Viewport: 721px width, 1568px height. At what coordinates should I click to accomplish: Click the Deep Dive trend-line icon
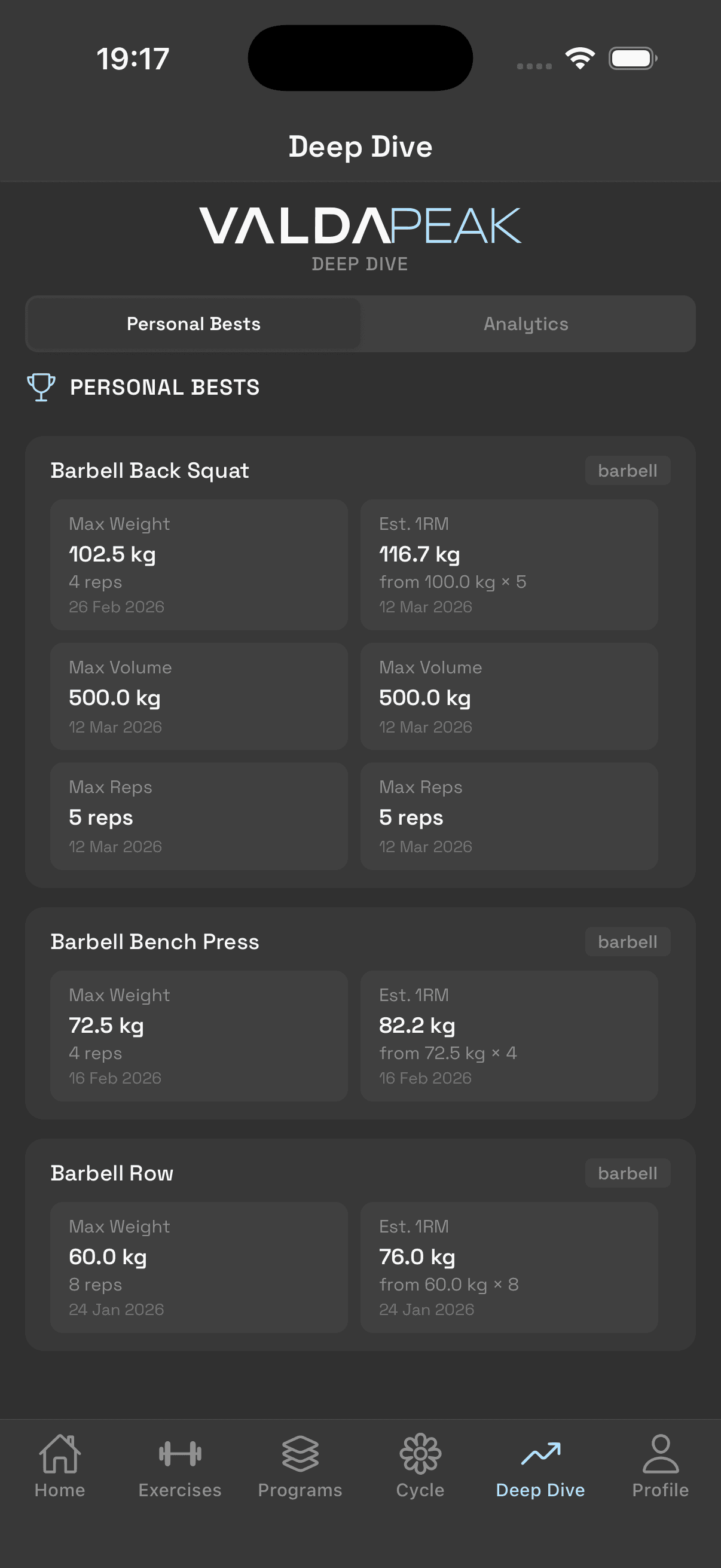pyautogui.click(x=540, y=1454)
